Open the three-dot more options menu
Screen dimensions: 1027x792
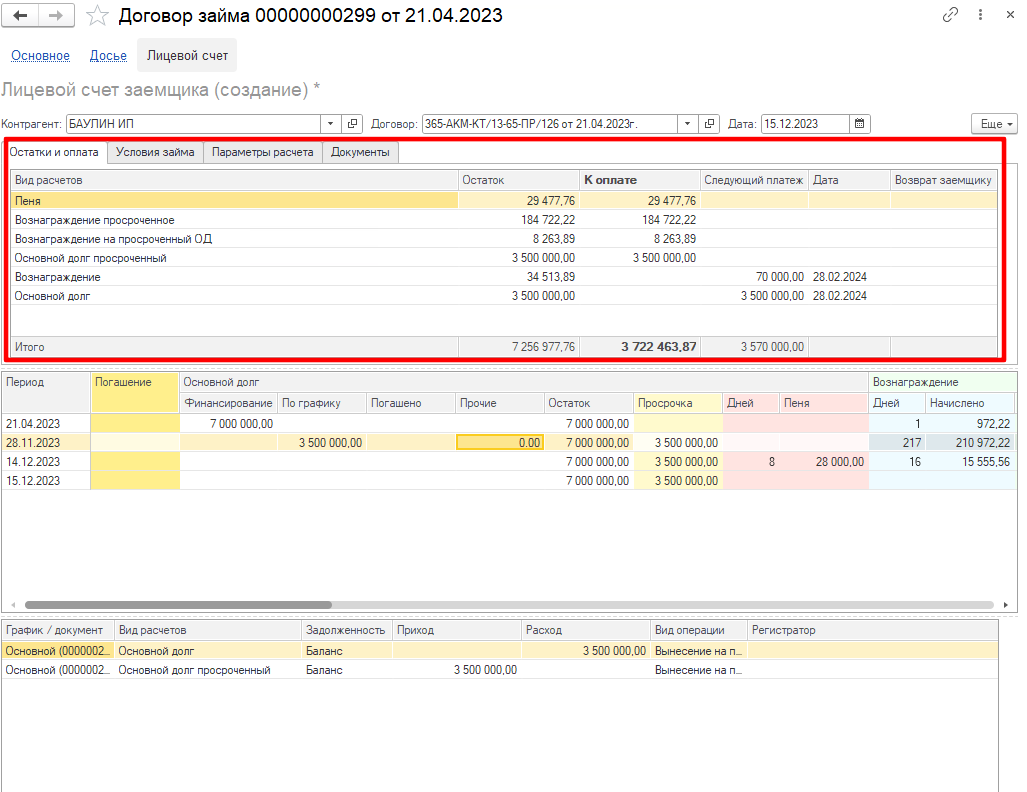coord(980,14)
